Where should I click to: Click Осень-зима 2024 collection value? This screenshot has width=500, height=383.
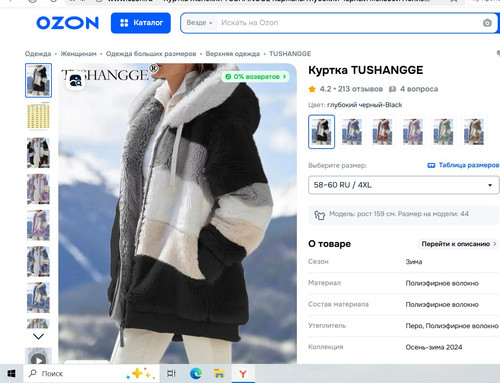click(434, 347)
